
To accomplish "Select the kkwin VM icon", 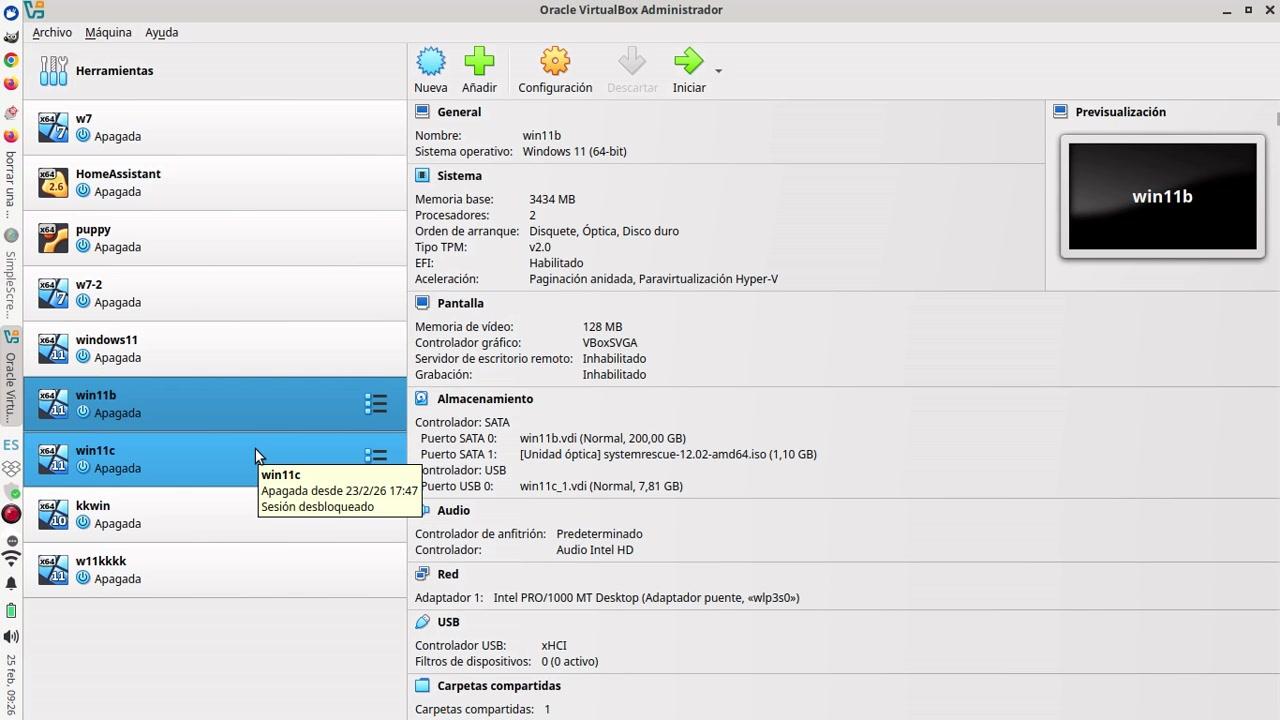I will coord(53,514).
